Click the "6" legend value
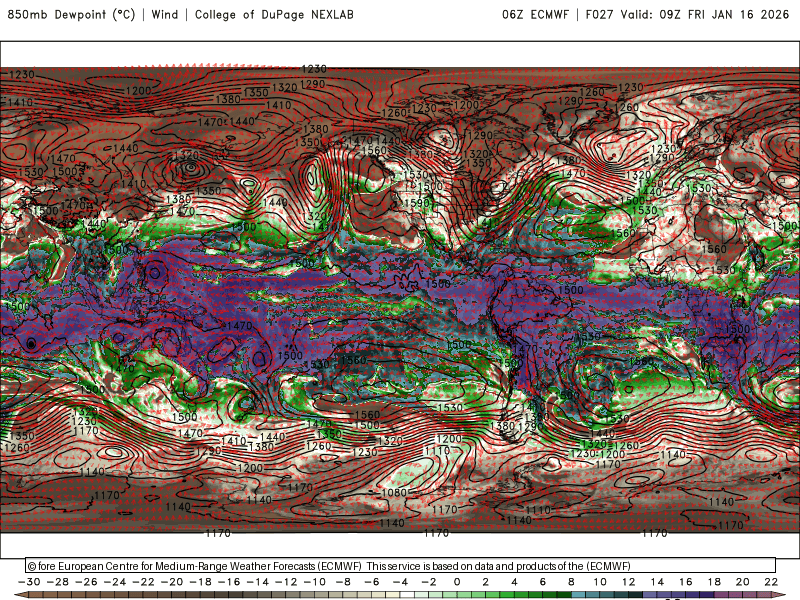 543,582
